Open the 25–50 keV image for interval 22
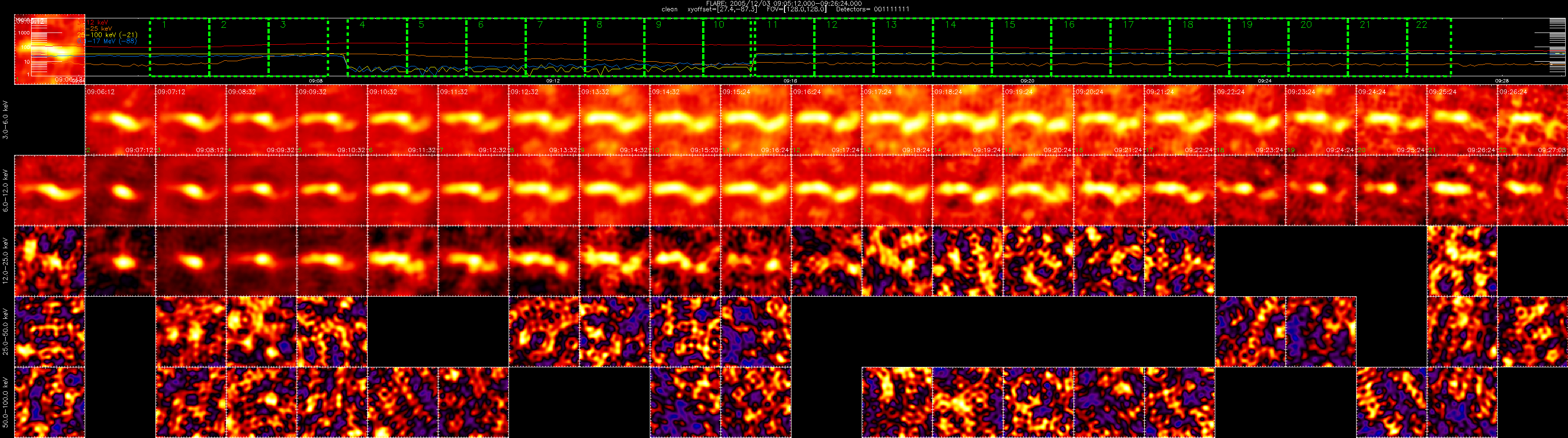Image resolution: width=1568 pixels, height=438 pixels. pyautogui.click(x=1533, y=332)
